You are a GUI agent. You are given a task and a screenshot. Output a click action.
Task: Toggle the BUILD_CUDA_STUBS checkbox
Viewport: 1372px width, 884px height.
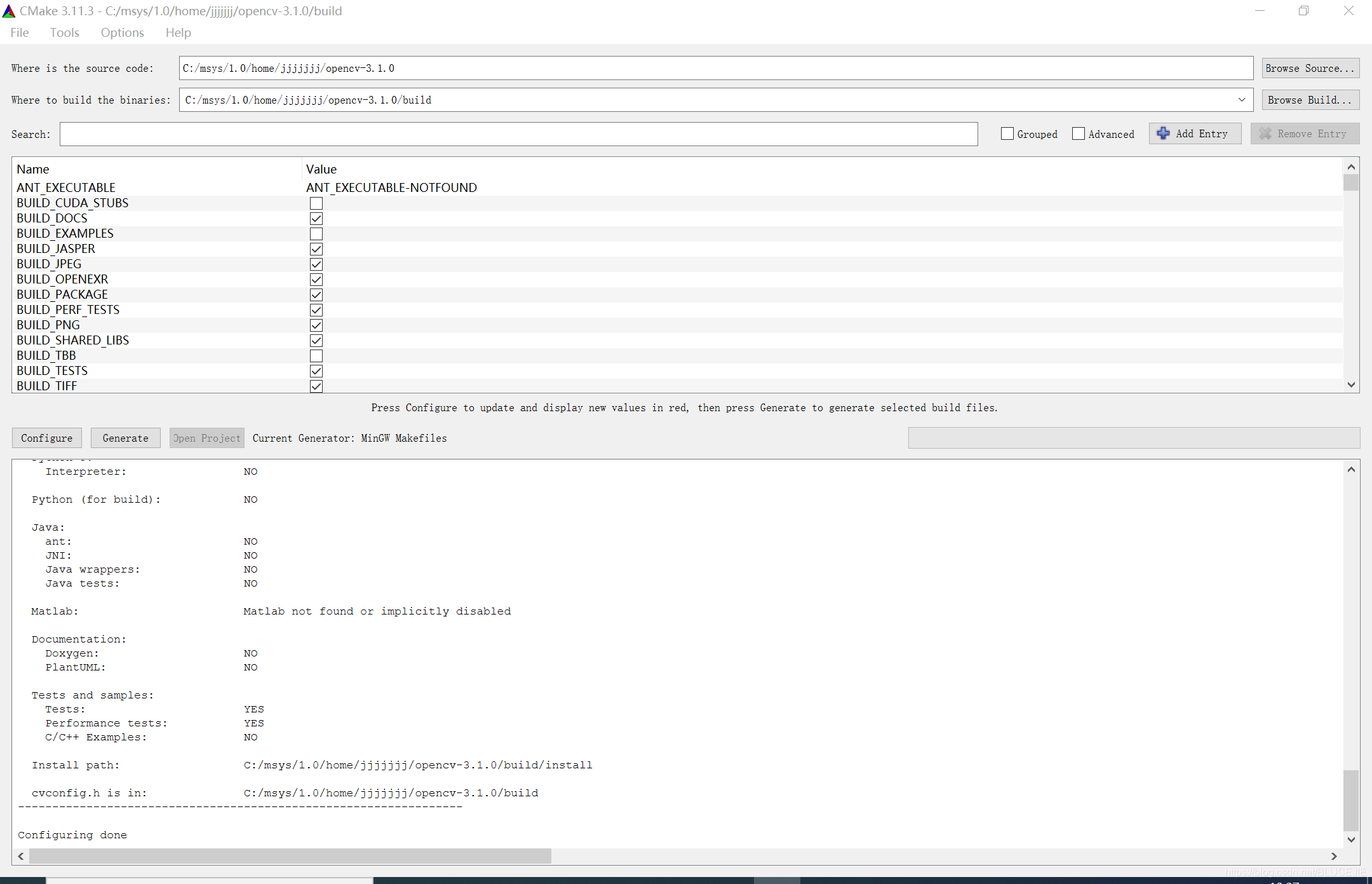(x=316, y=203)
